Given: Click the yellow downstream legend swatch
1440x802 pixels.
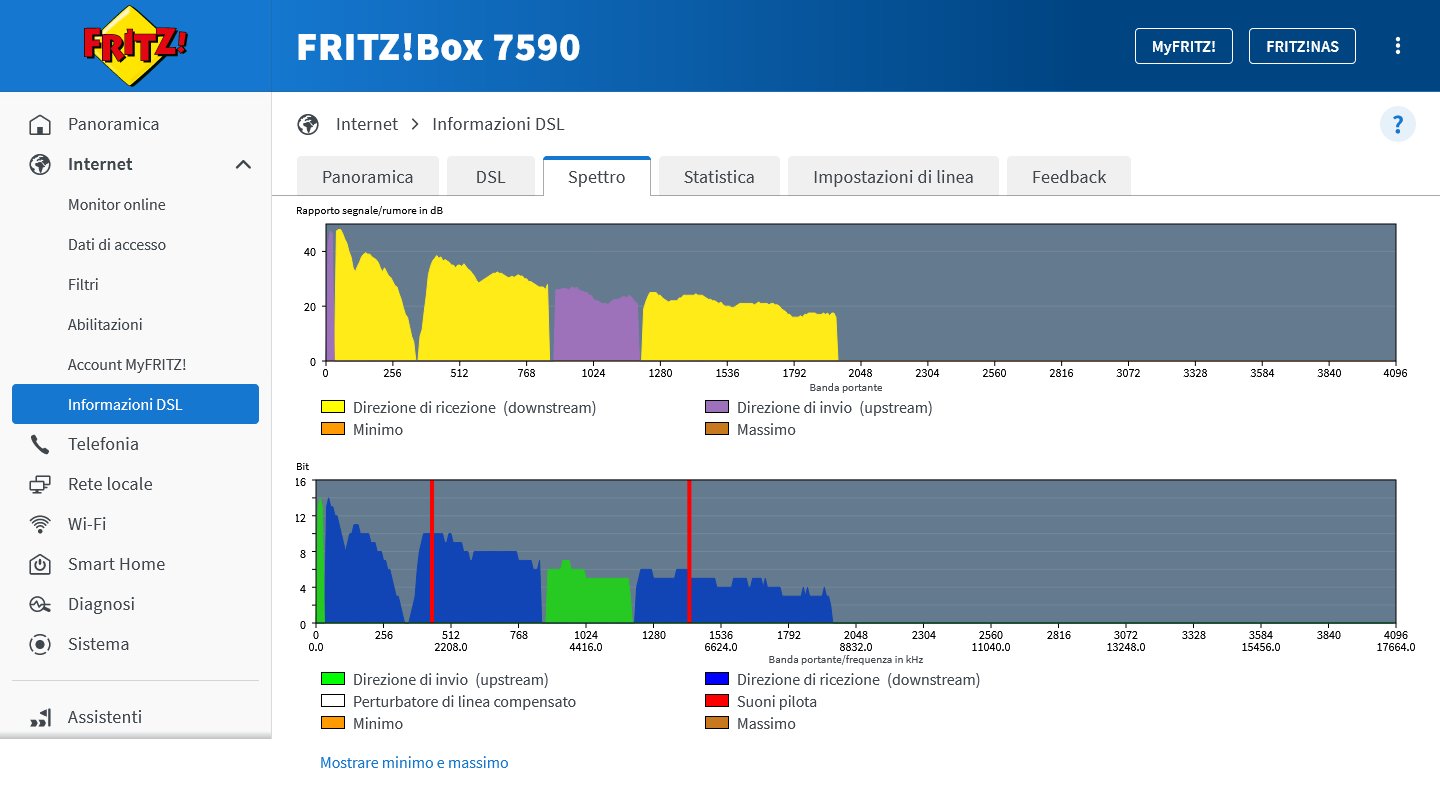Looking at the screenshot, I should (332, 408).
